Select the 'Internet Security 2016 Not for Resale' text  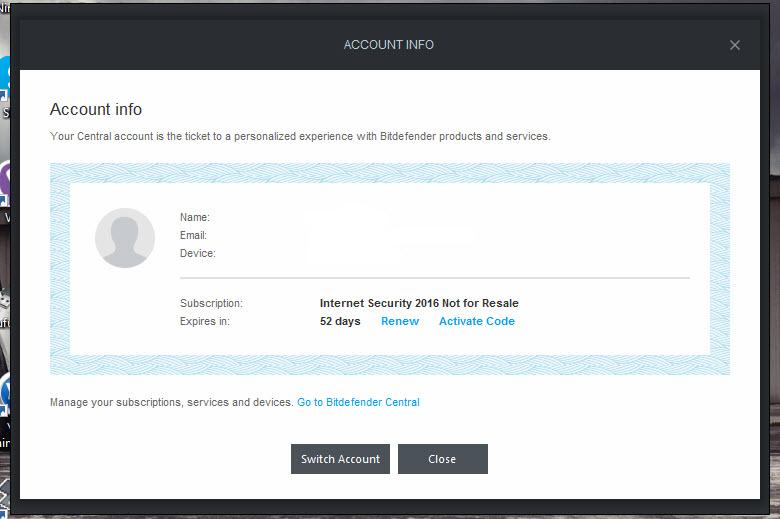[x=419, y=303]
